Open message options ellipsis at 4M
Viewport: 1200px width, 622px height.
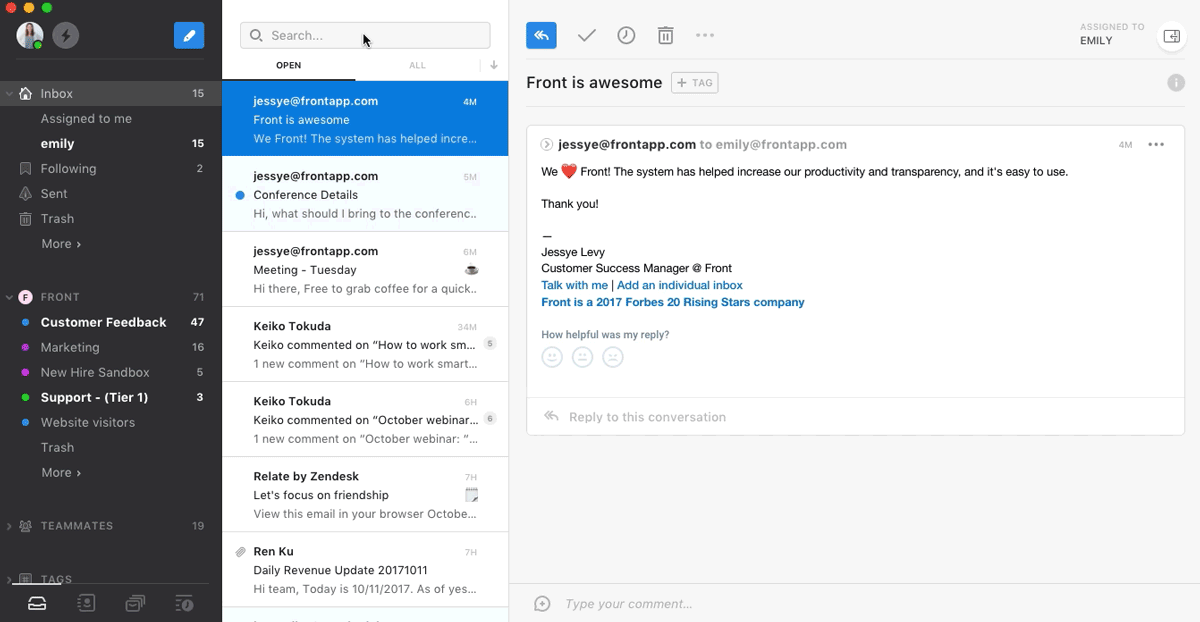1156,145
